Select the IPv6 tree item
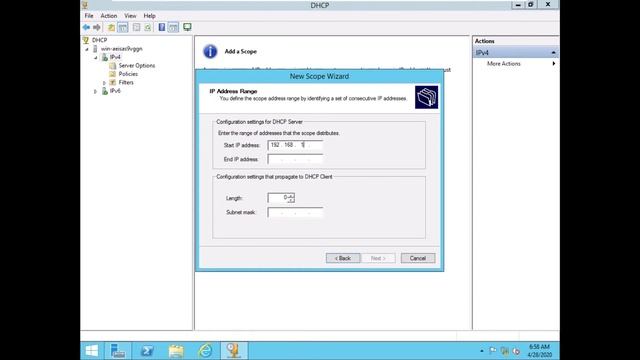640x360 pixels. pos(115,91)
